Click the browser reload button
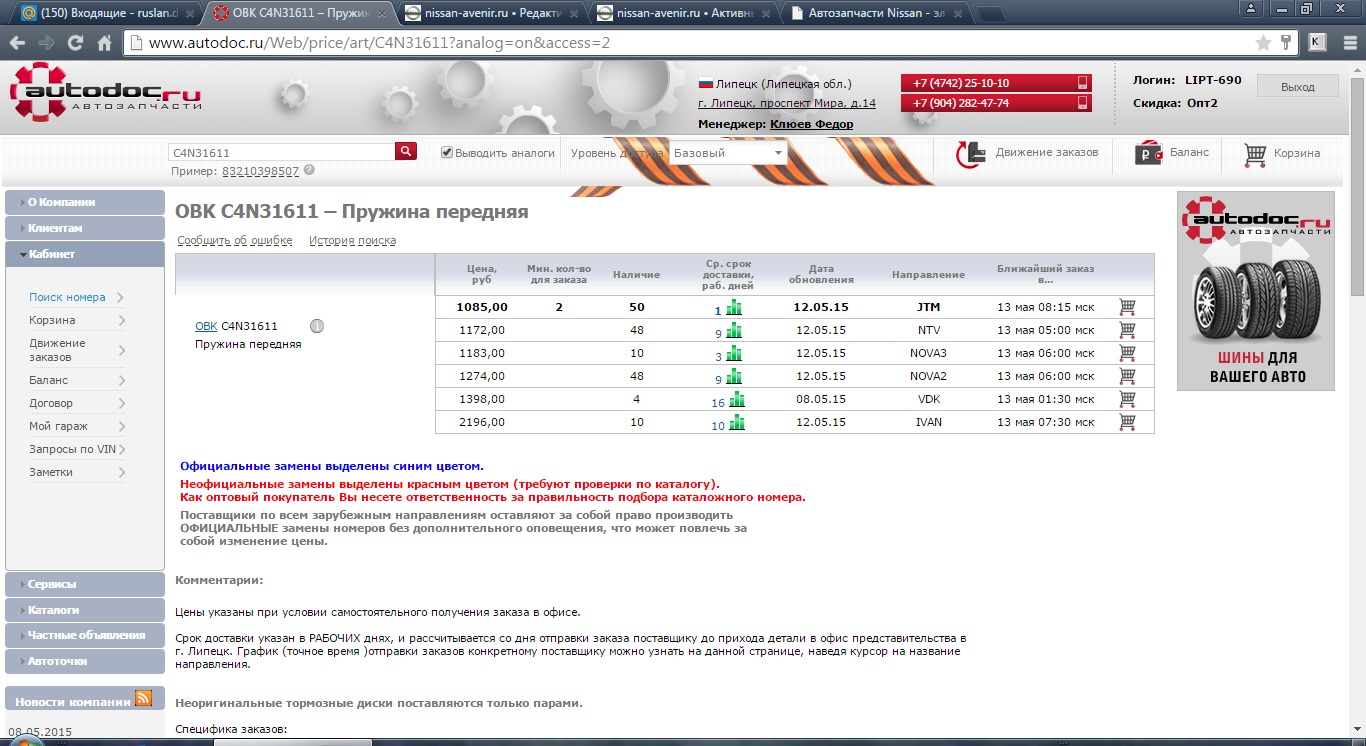The height and width of the screenshot is (746, 1366). point(75,43)
